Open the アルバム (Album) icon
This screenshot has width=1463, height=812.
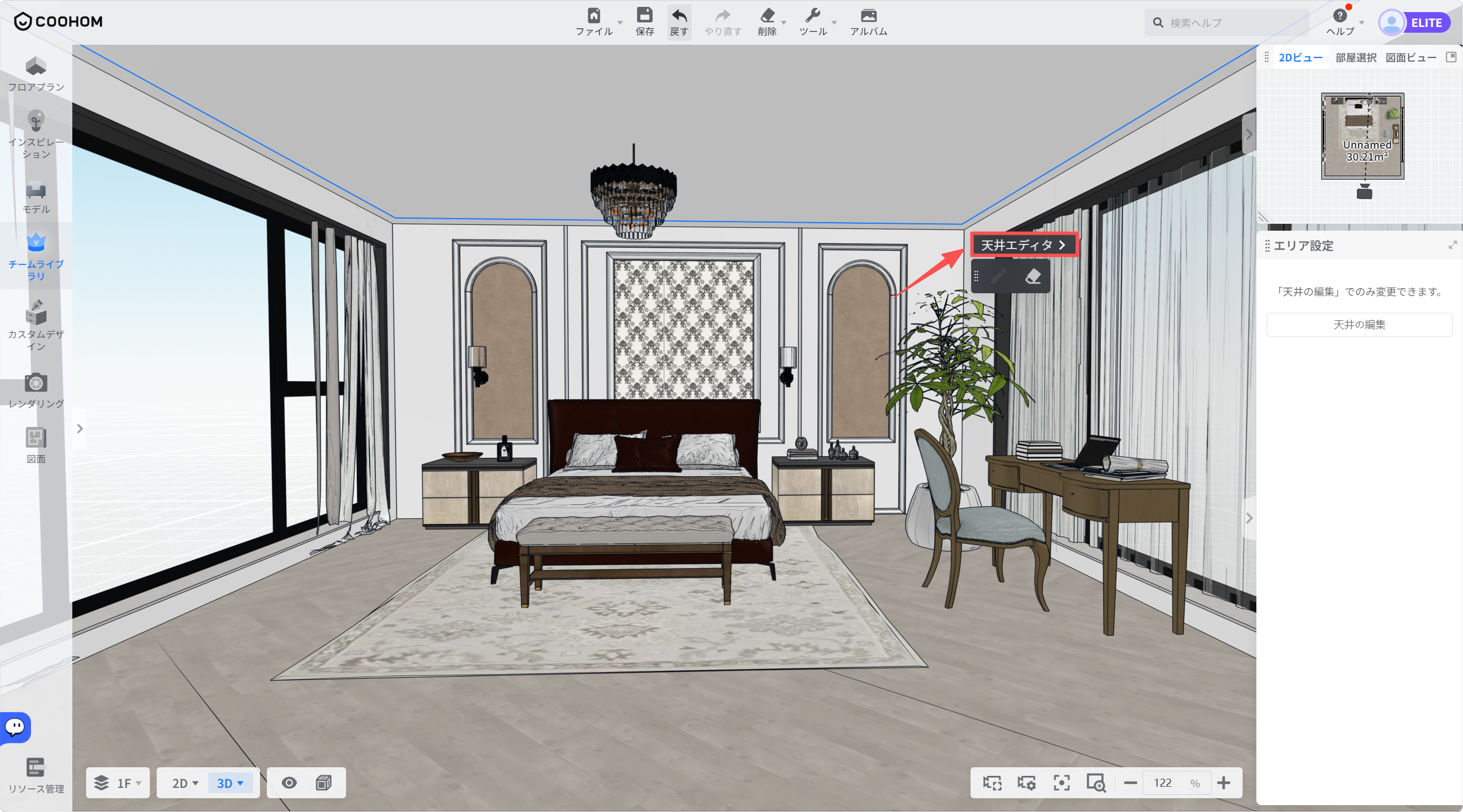(868, 15)
